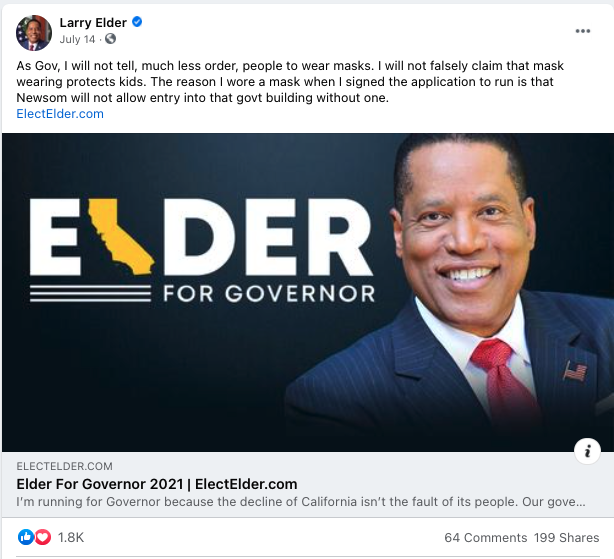Viewport: 614px width, 559px height.
Task: View the 1.8K reactions count
Action: (71, 537)
